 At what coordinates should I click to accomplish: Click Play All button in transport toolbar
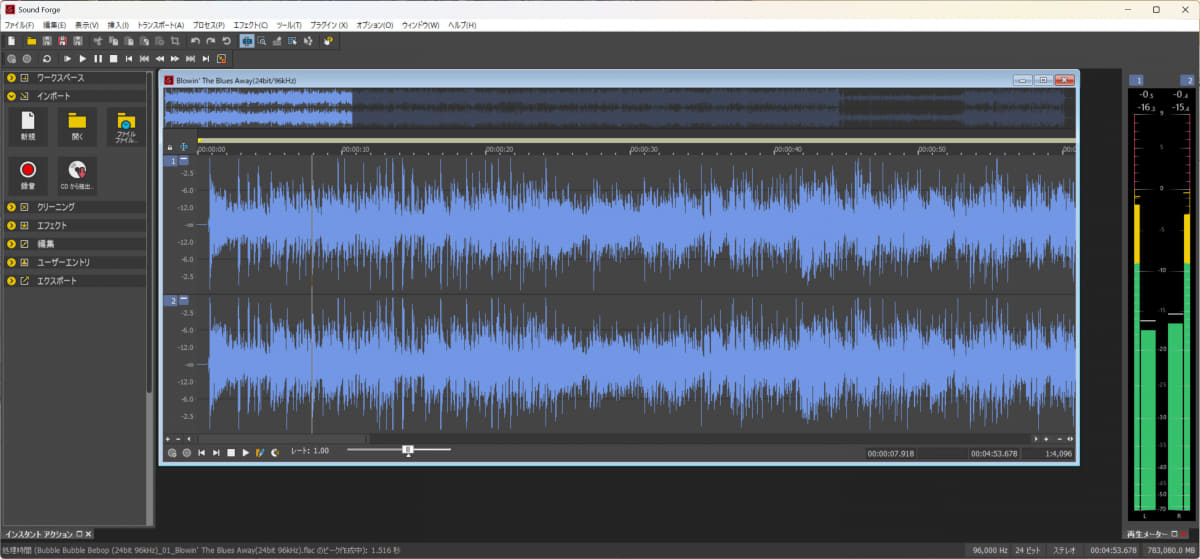pos(67,59)
